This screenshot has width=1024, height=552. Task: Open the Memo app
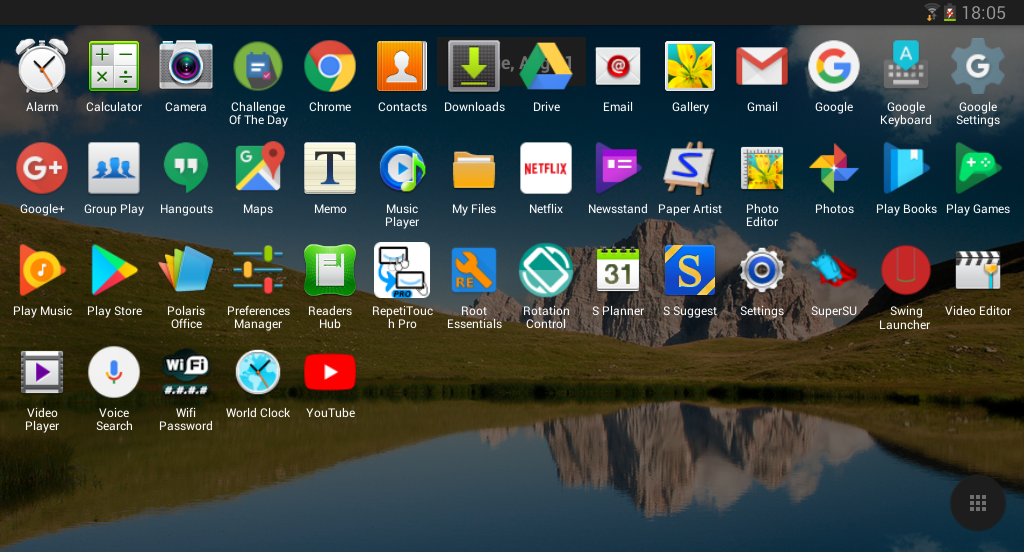[330, 168]
